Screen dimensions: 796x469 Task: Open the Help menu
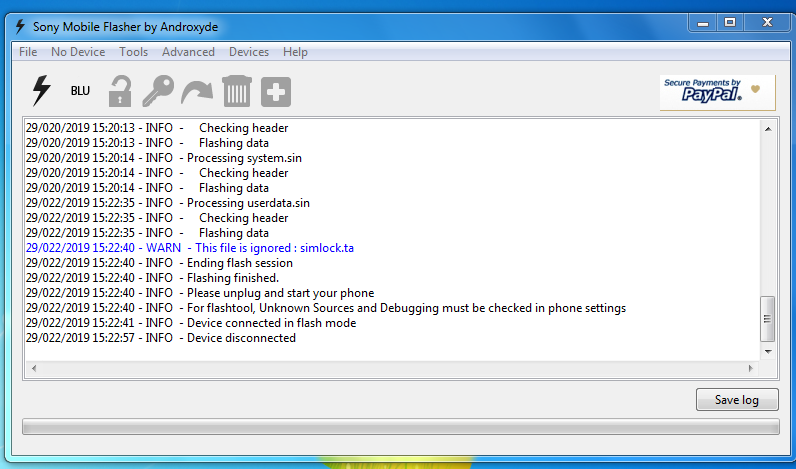(295, 52)
